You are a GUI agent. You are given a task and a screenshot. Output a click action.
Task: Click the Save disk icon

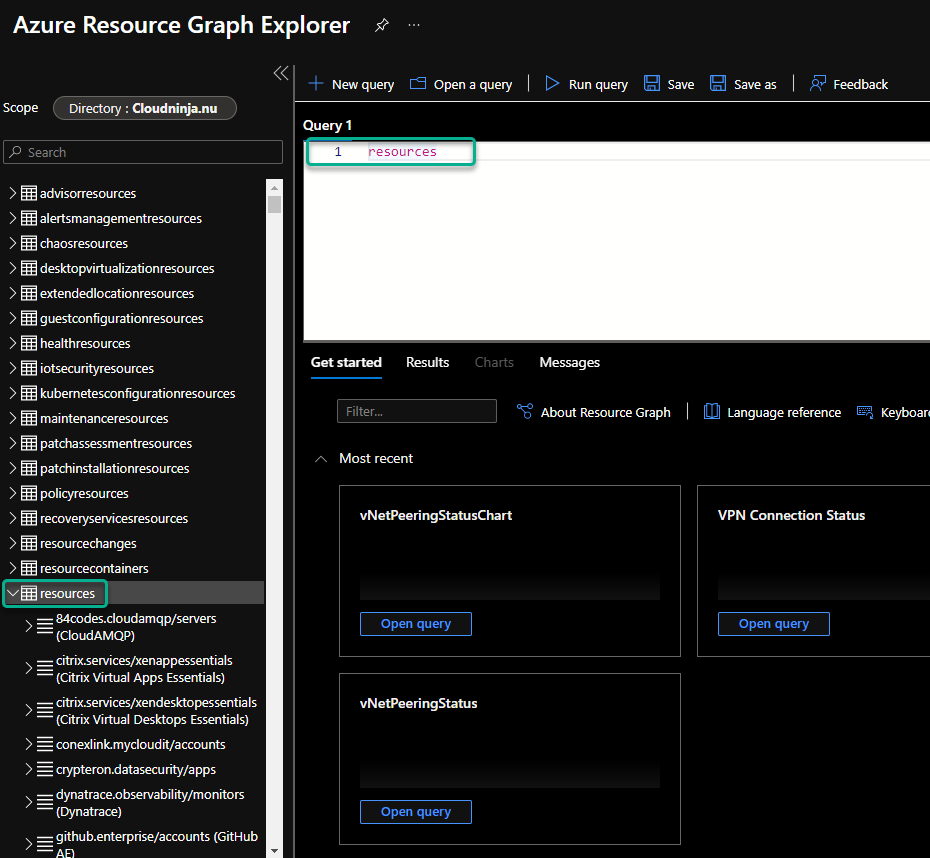[x=652, y=84]
